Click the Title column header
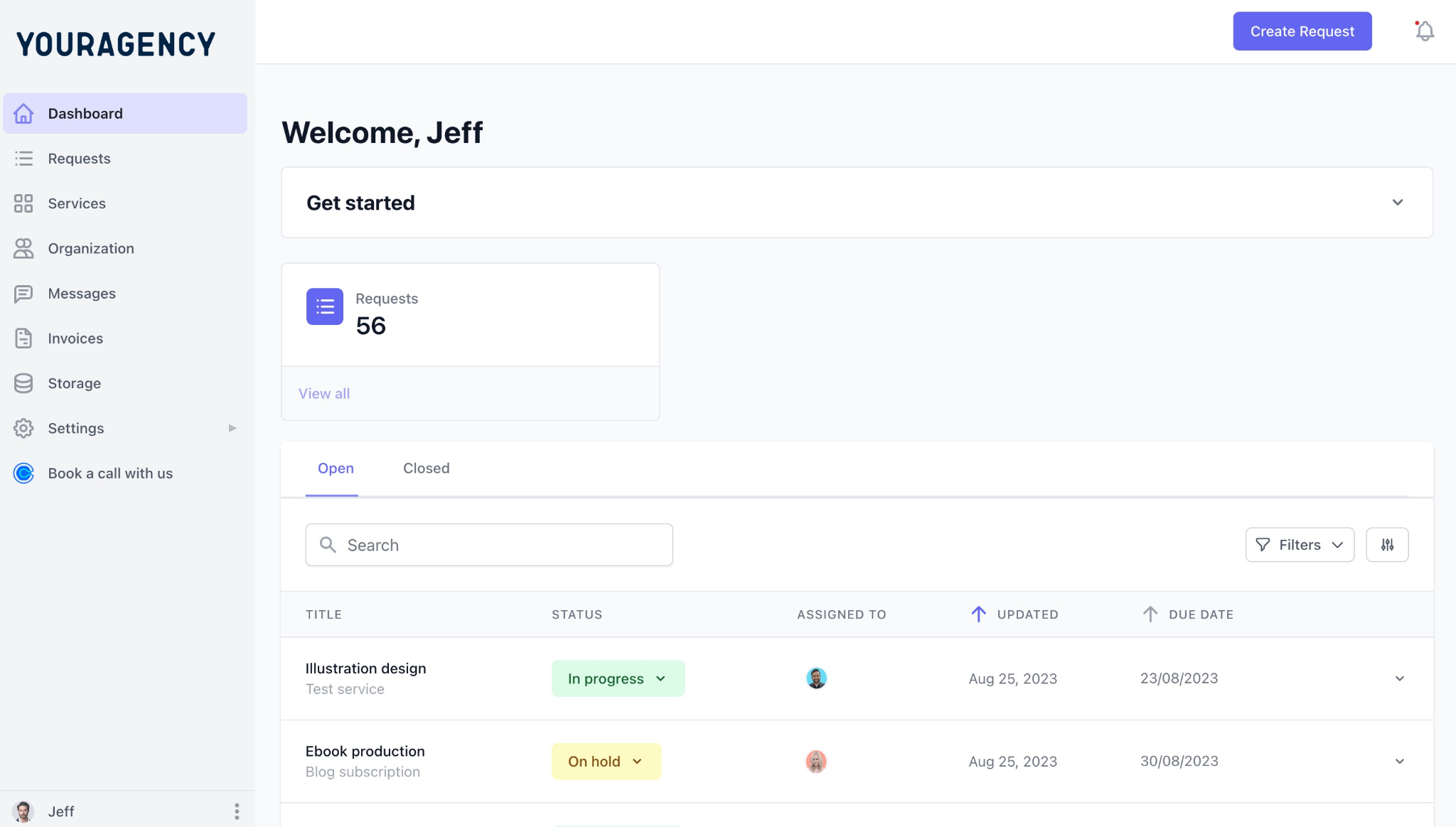This screenshot has width=1456, height=827. [324, 614]
